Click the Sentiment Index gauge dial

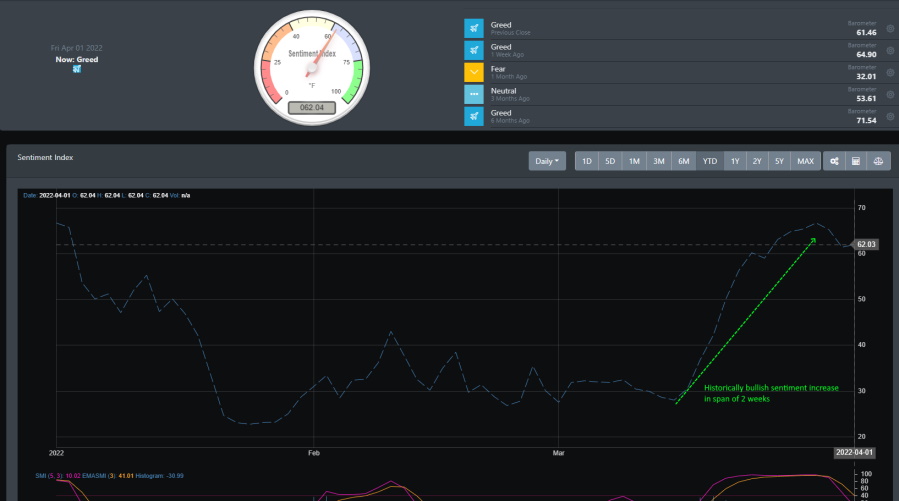pos(312,68)
